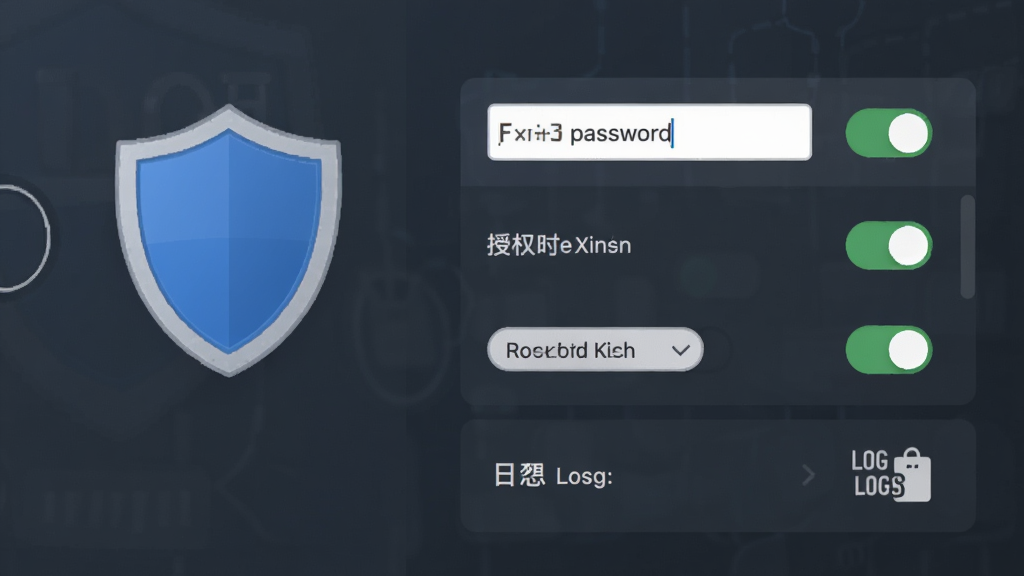Viewport: 1024px width, 576px height.
Task: Click the white knob of the password toggle
Action: tap(908, 133)
